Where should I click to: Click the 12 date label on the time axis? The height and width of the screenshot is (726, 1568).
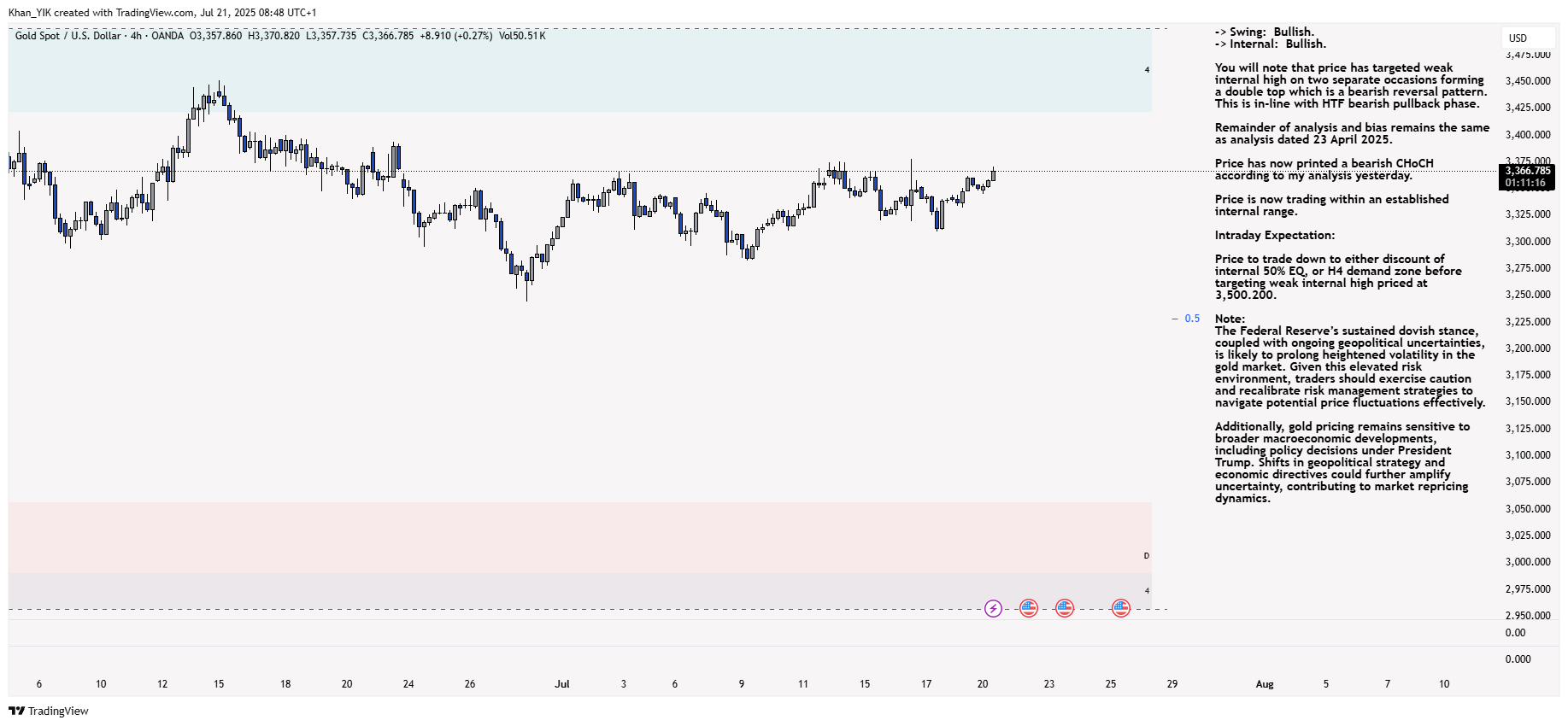(x=162, y=684)
